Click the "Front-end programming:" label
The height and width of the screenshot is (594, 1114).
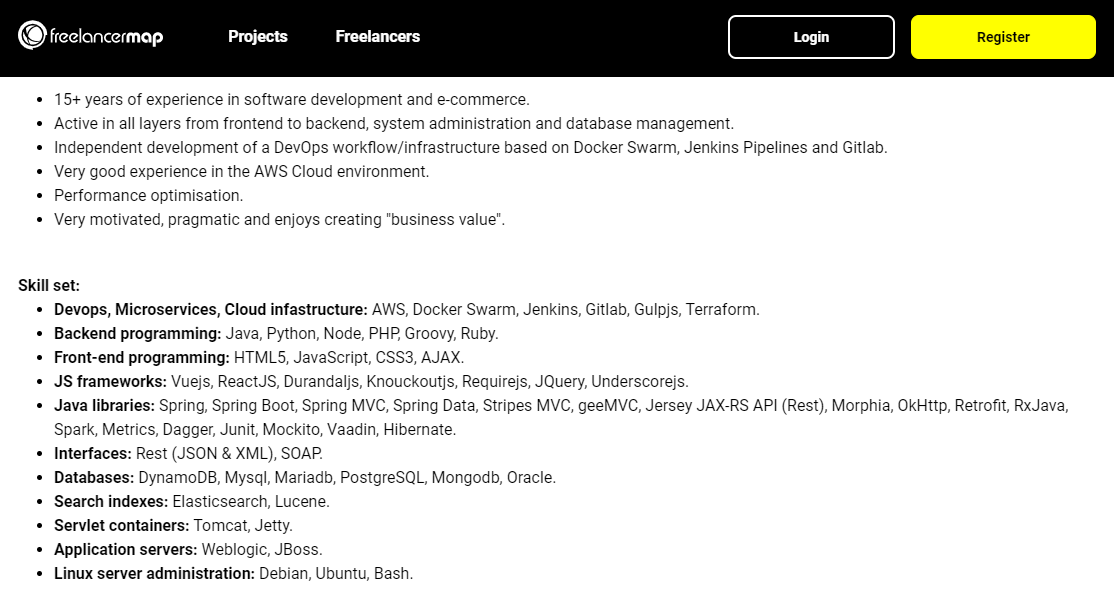142,358
